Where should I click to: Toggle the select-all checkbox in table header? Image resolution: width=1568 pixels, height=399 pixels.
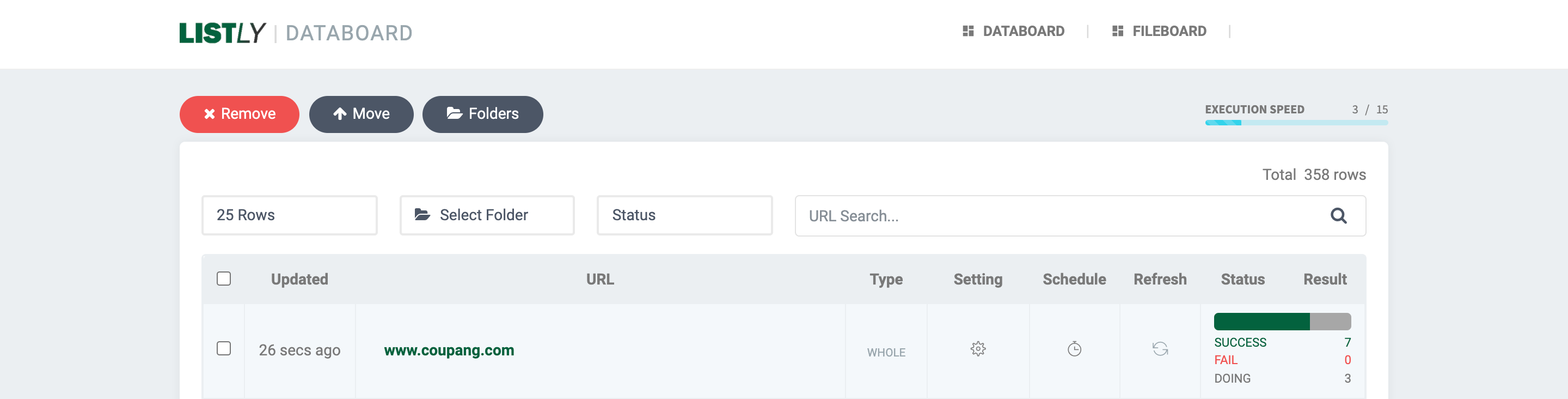224,279
